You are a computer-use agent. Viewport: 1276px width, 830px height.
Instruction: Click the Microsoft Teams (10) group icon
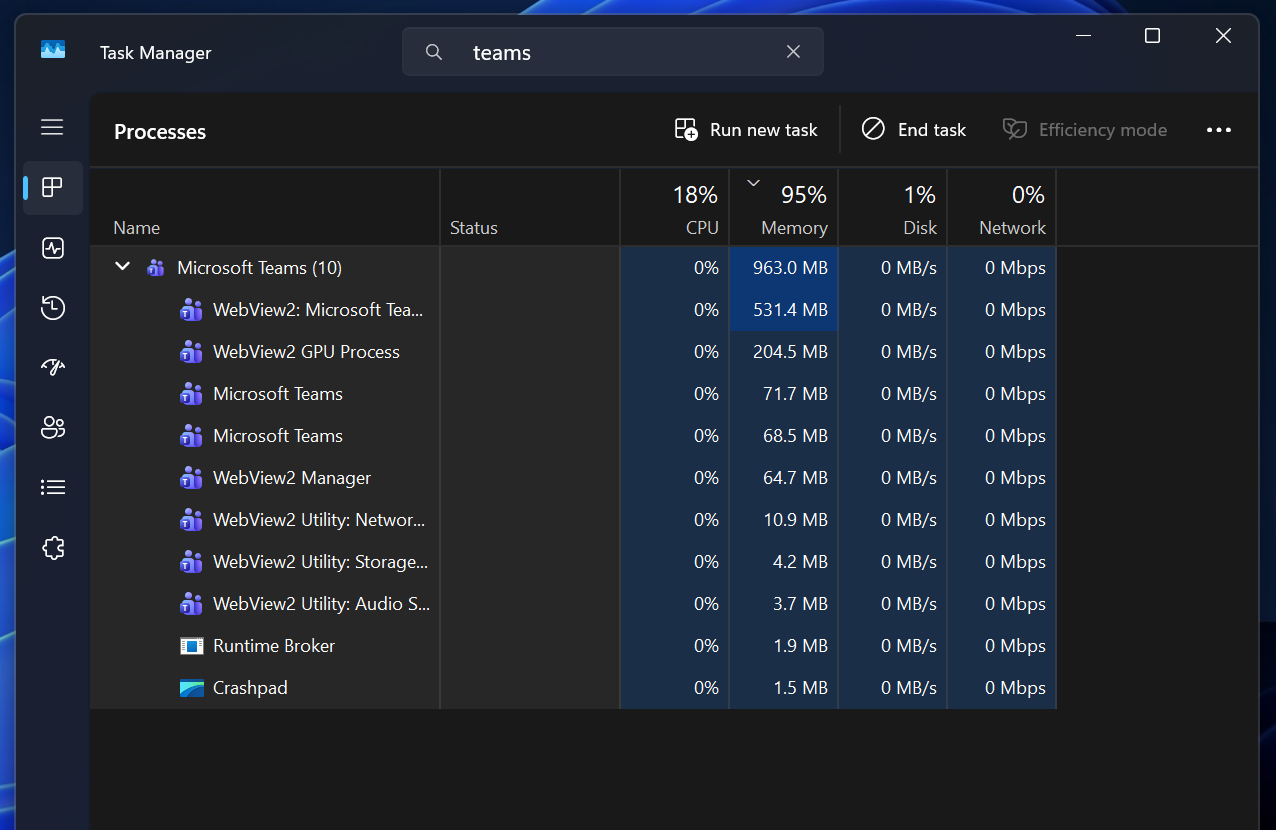click(x=155, y=268)
